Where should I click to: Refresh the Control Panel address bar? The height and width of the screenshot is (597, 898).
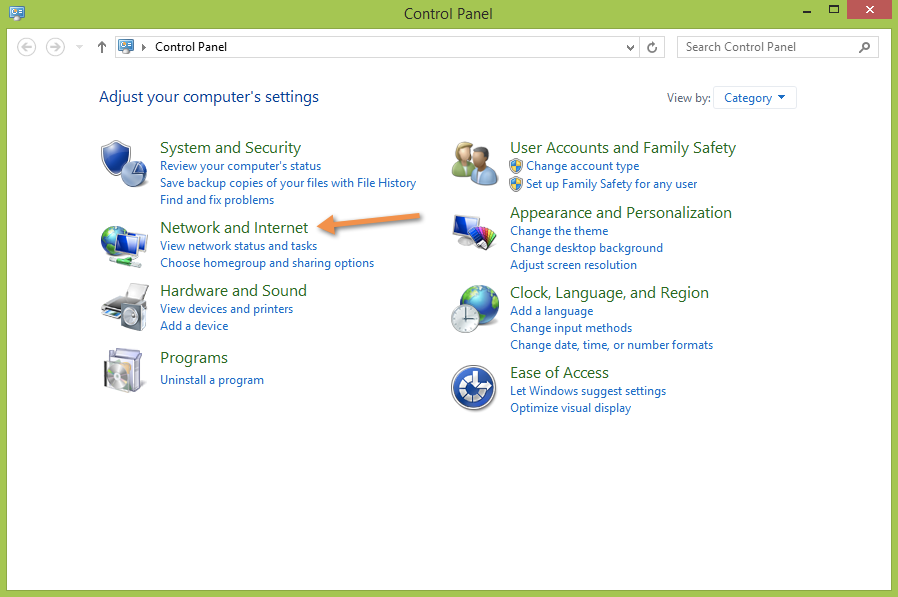(x=653, y=47)
